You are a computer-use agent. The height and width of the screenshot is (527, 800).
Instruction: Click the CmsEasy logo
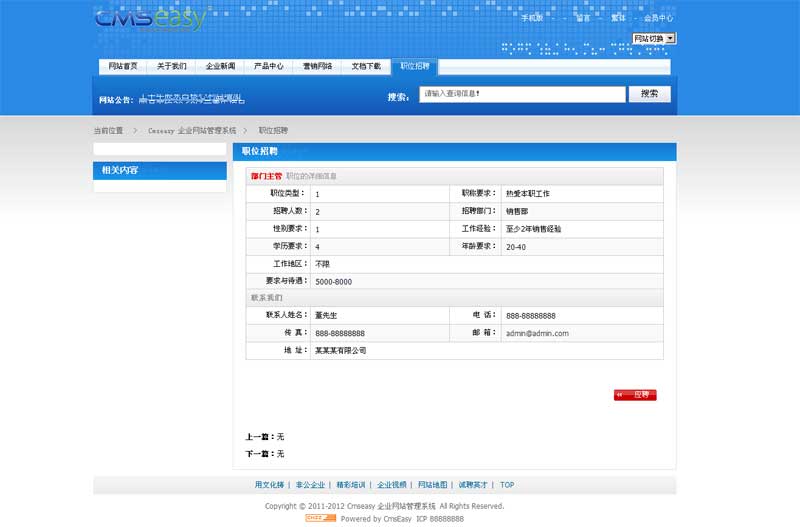click(x=151, y=19)
